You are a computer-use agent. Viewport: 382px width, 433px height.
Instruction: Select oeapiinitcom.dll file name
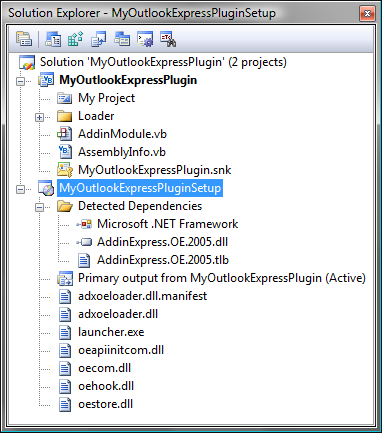coord(121,350)
